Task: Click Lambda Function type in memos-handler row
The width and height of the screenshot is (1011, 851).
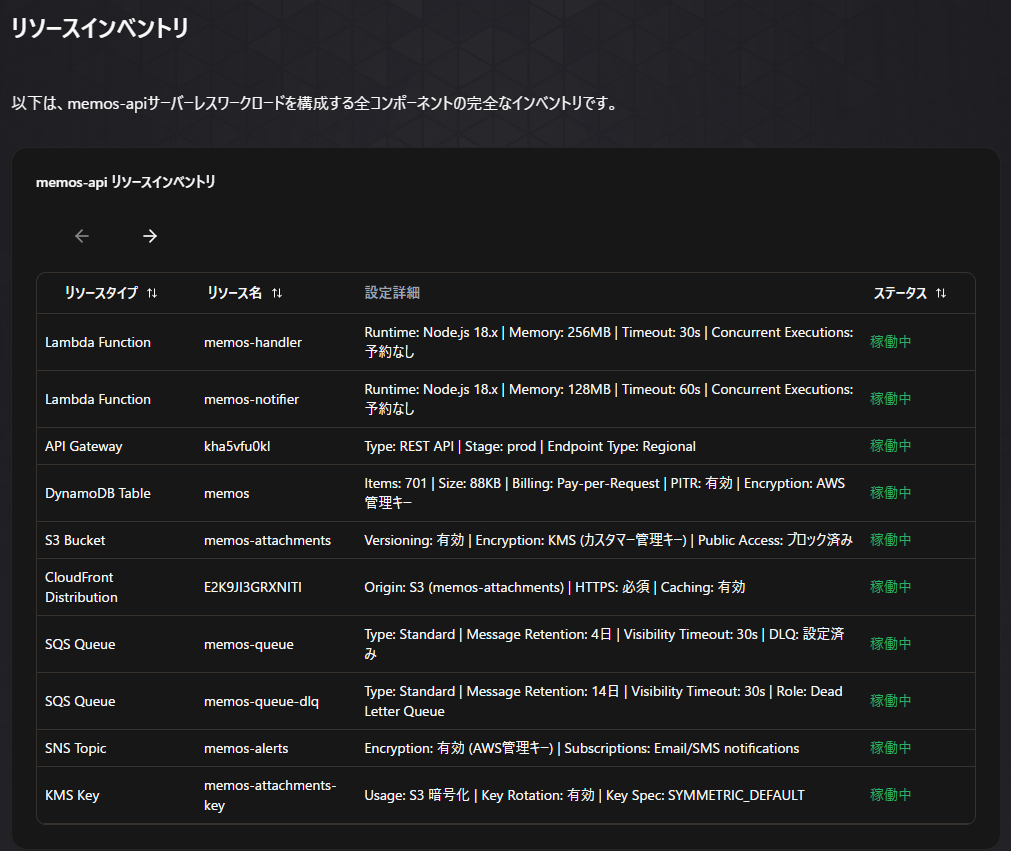Action: pyautogui.click(x=98, y=342)
